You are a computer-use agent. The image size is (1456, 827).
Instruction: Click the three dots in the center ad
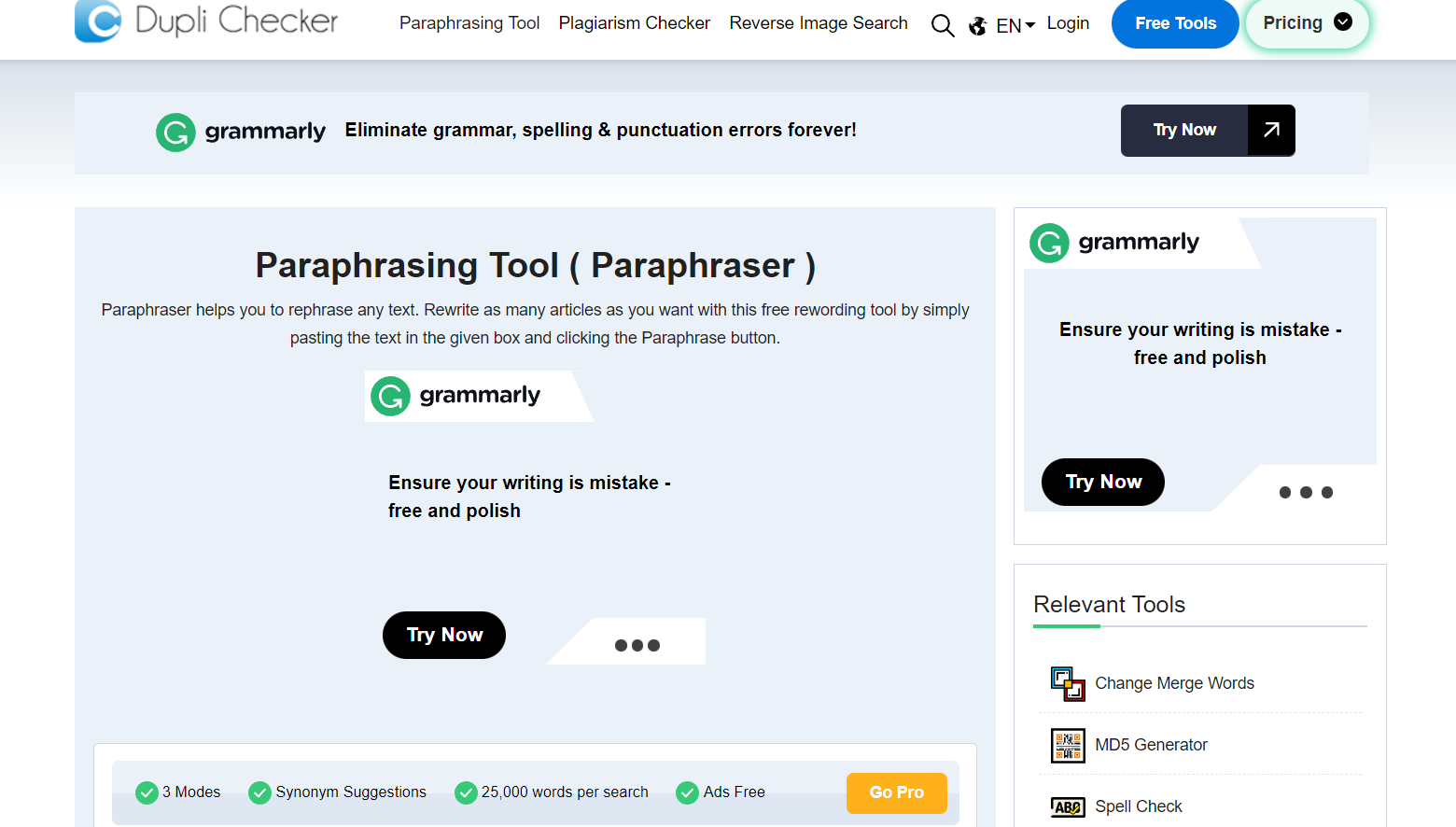coord(637,645)
